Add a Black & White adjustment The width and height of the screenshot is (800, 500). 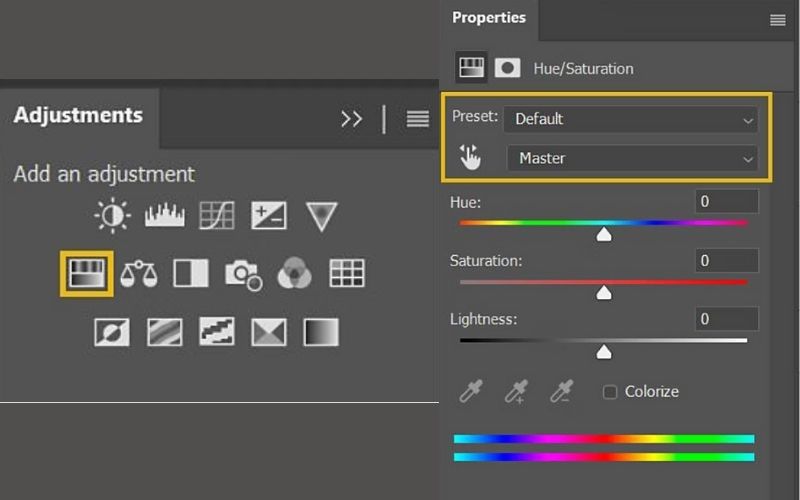(191, 273)
